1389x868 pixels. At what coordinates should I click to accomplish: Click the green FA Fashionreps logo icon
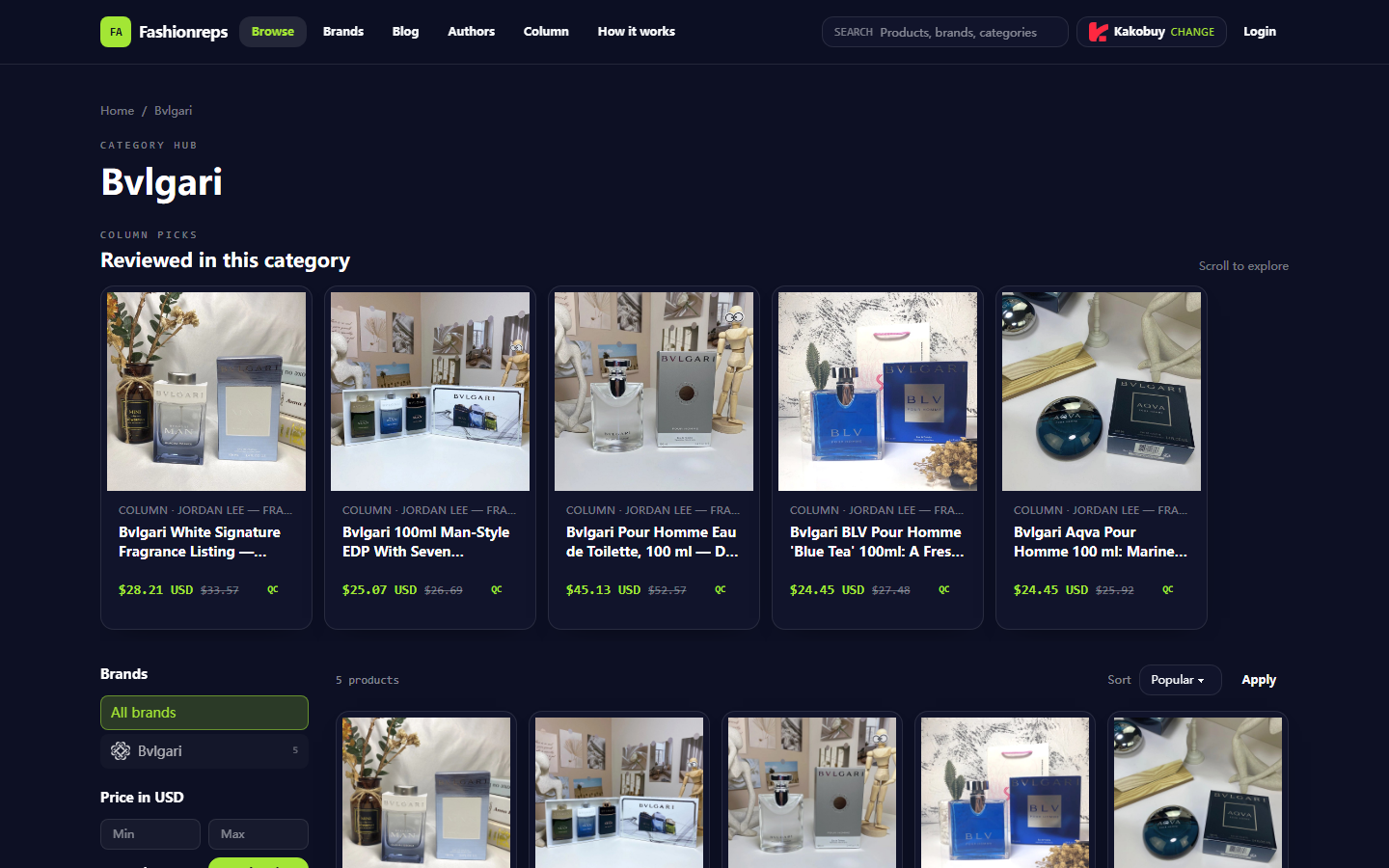[116, 32]
